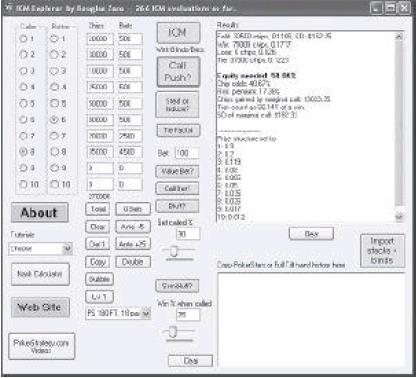Image resolution: width=417 pixels, height=378 pixels.
Task: Open the Nash Calculator
Action: (40, 274)
